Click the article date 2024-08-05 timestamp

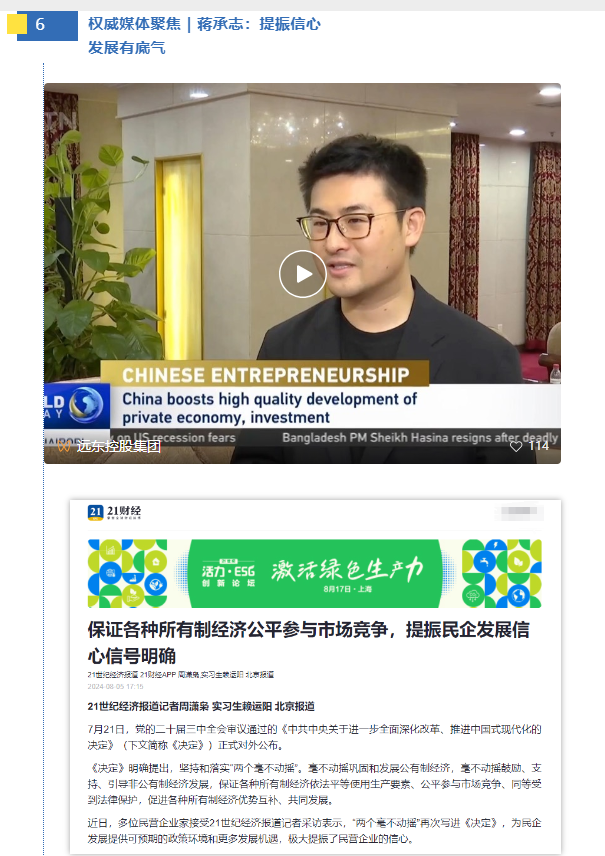pyautogui.click(x=115, y=686)
